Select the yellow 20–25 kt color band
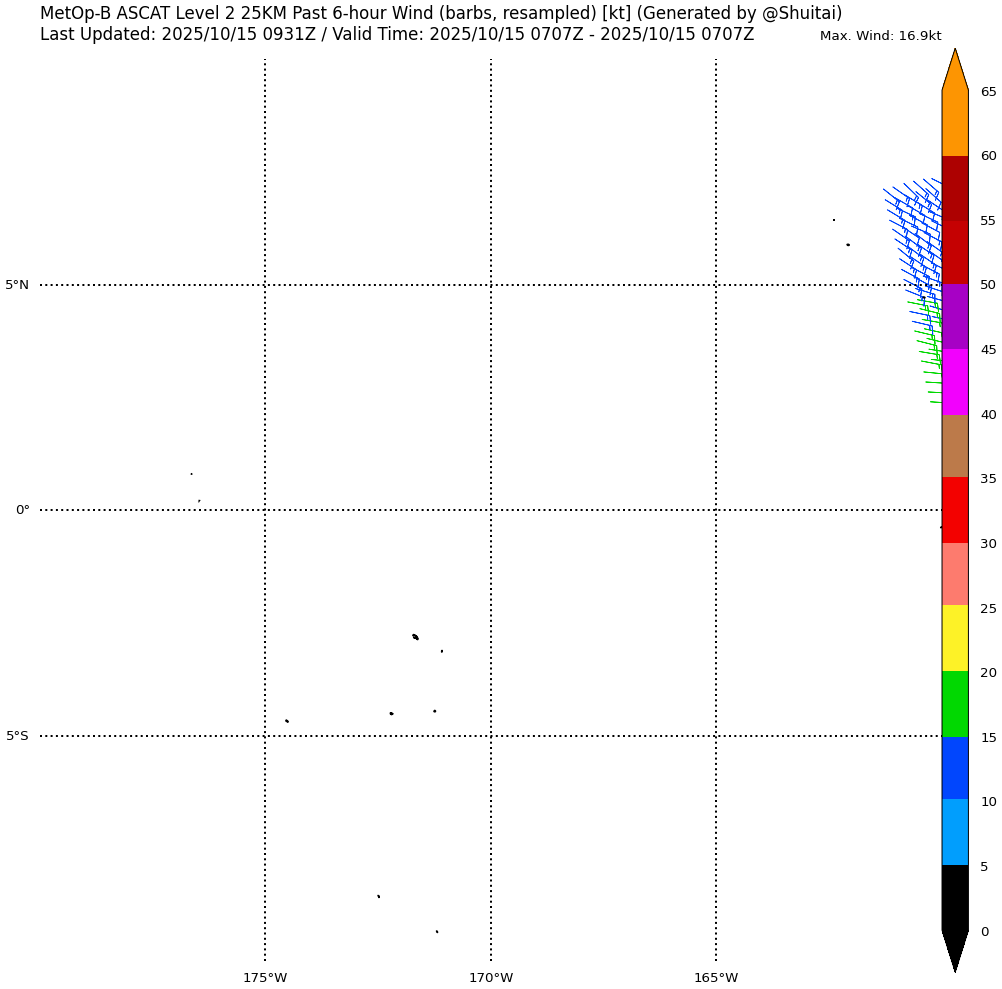Screen dimensions: 1002x989 point(955,638)
